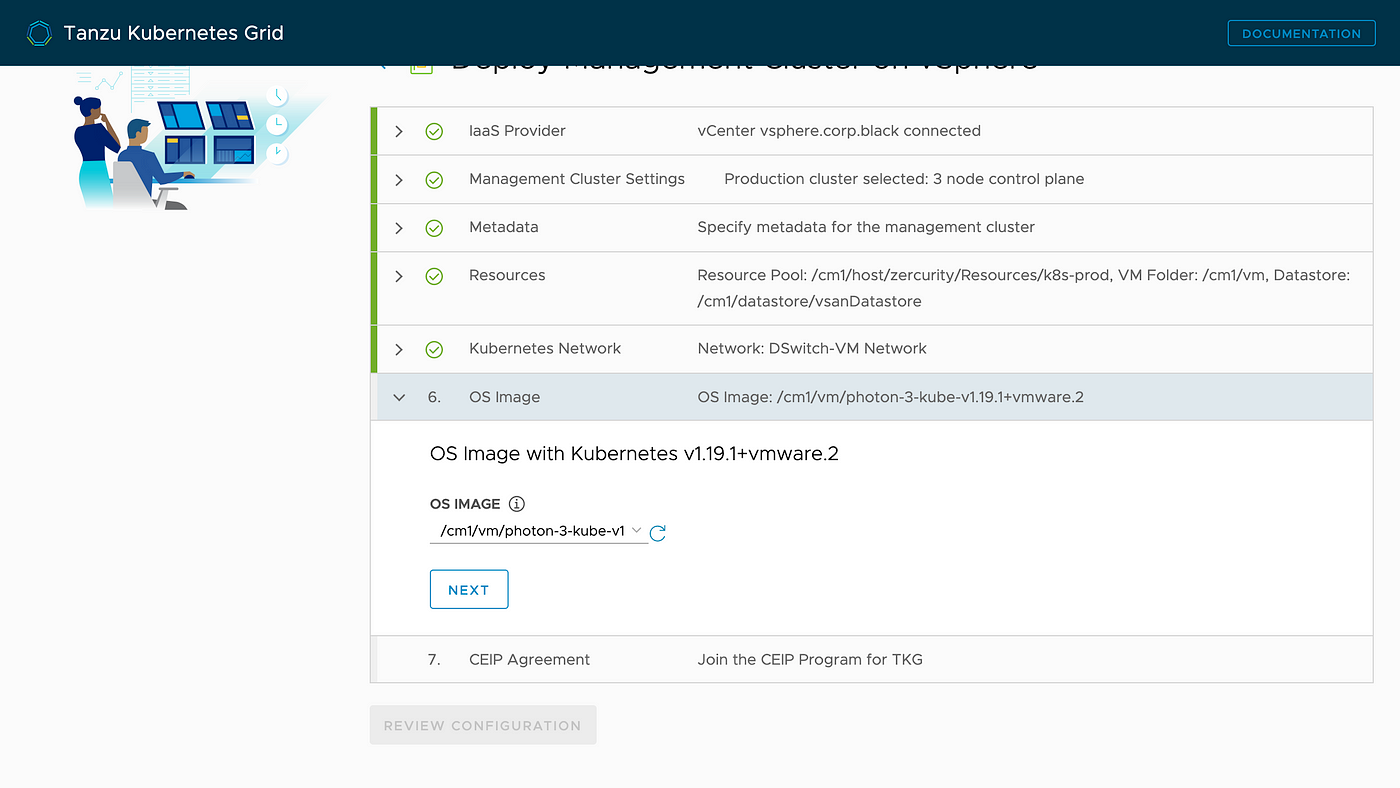Viewport: 1400px width, 788px height.
Task: Click the green check icon beside Management Cluster Settings
Action: pos(434,180)
